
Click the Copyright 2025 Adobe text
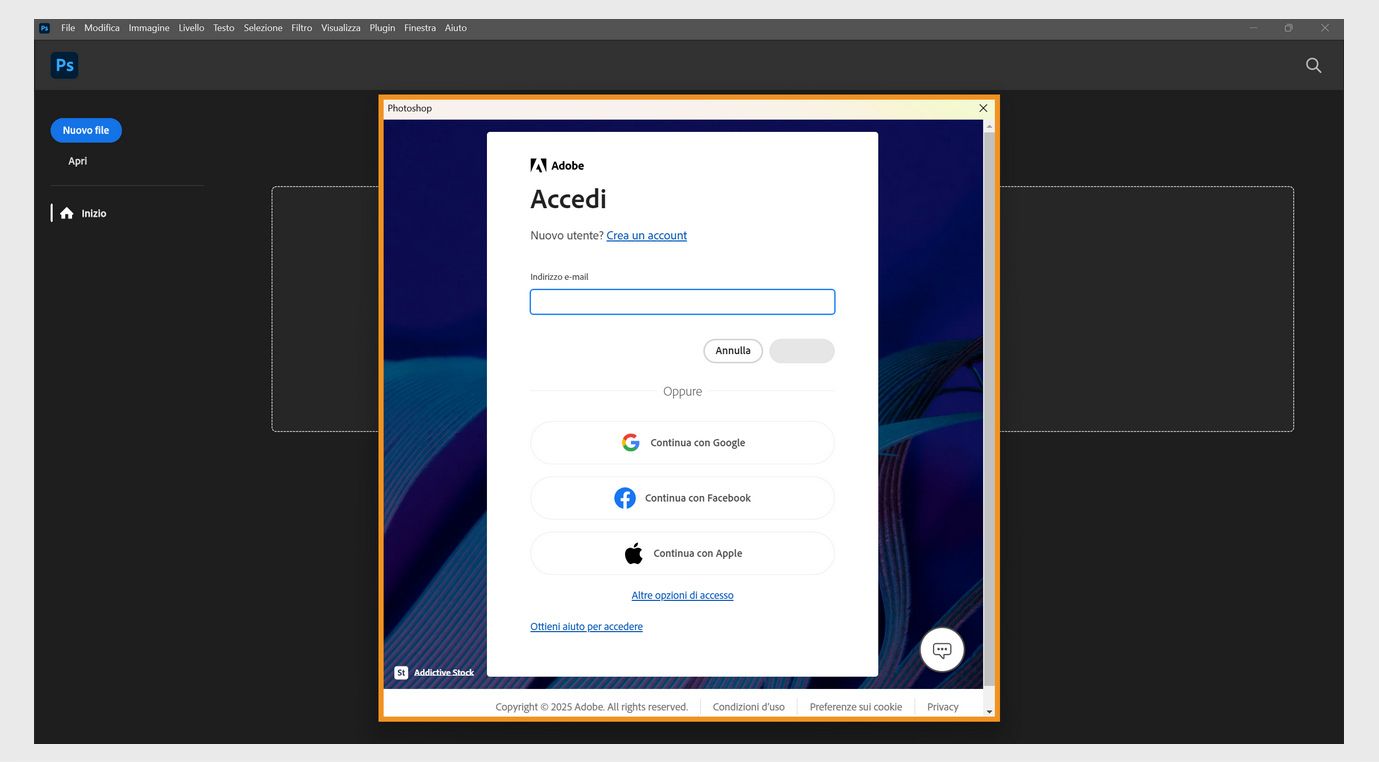[x=592, y=707]
